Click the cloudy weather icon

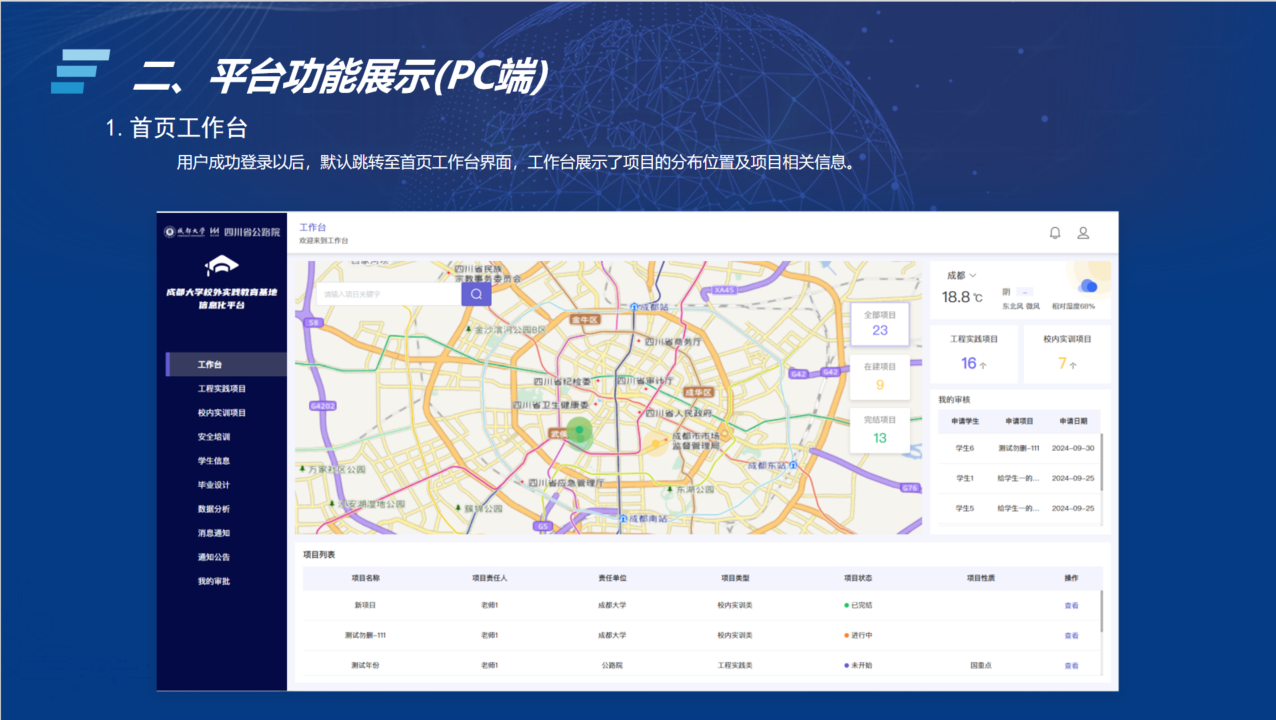1086,286
